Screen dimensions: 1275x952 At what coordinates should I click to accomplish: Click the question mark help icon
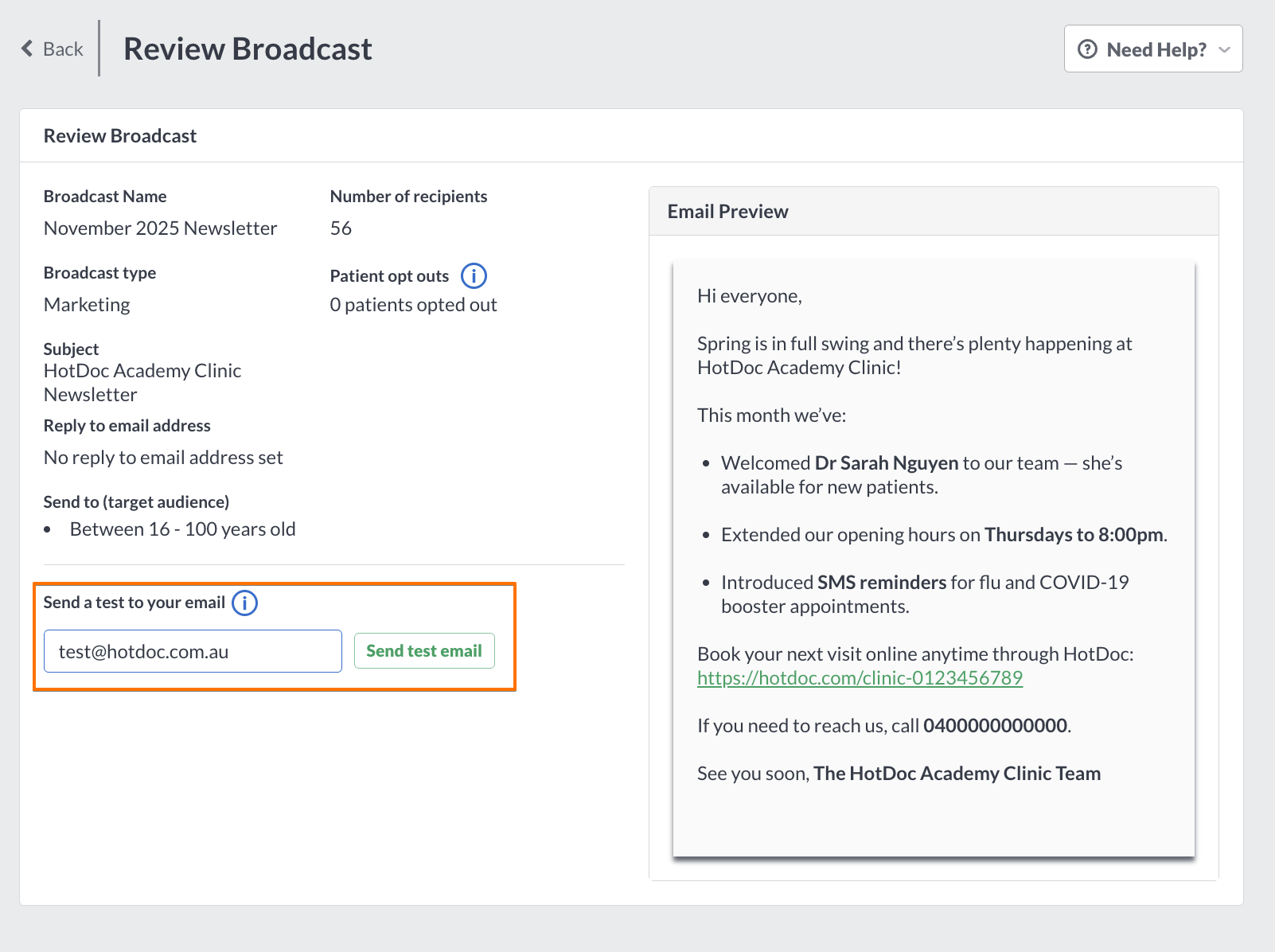tap(1087, 49)
